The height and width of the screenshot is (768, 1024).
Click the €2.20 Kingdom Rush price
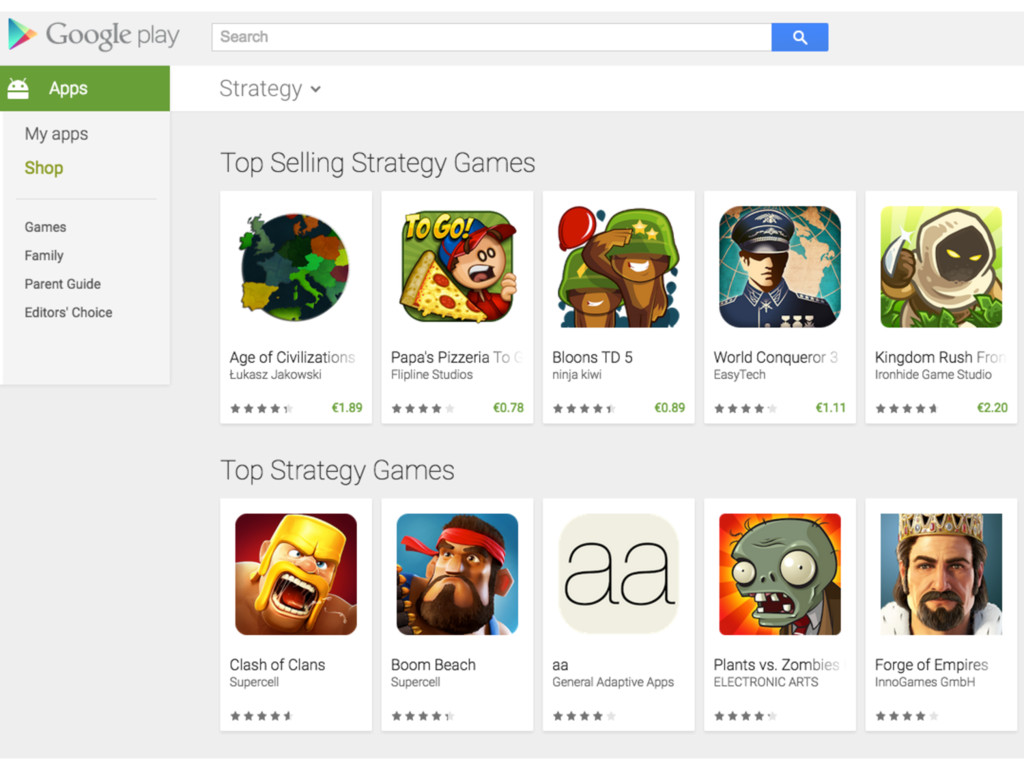(992, 408)
